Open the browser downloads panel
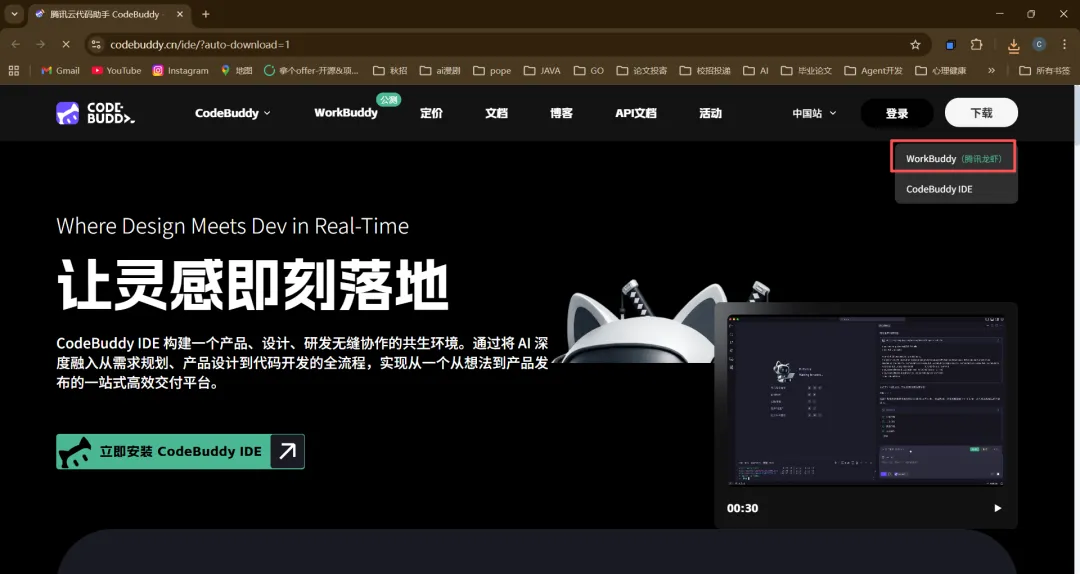 [1013, 45]
